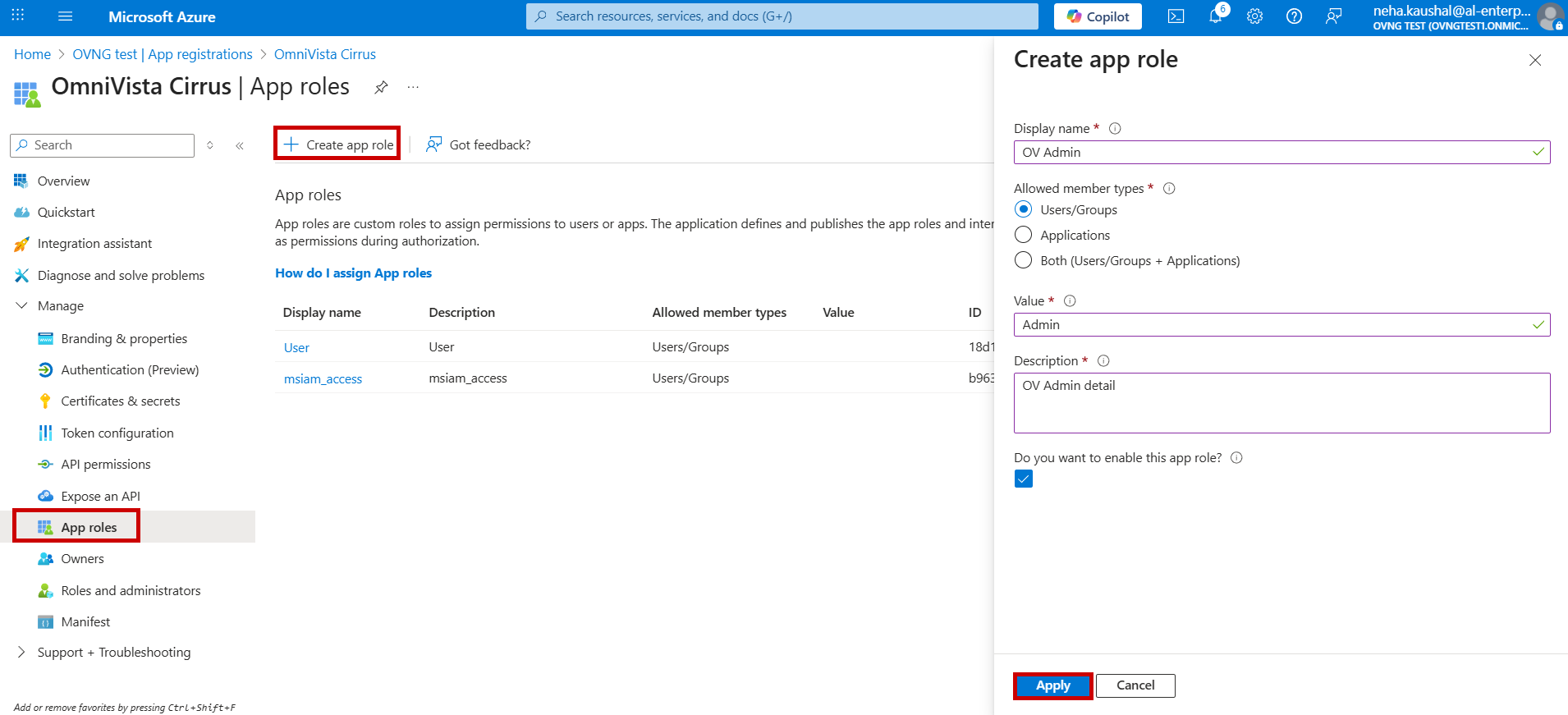The width and height of the screenshot is (1568, 715).
Task: Open portal settings gear
Action: tap(1254, 16)
